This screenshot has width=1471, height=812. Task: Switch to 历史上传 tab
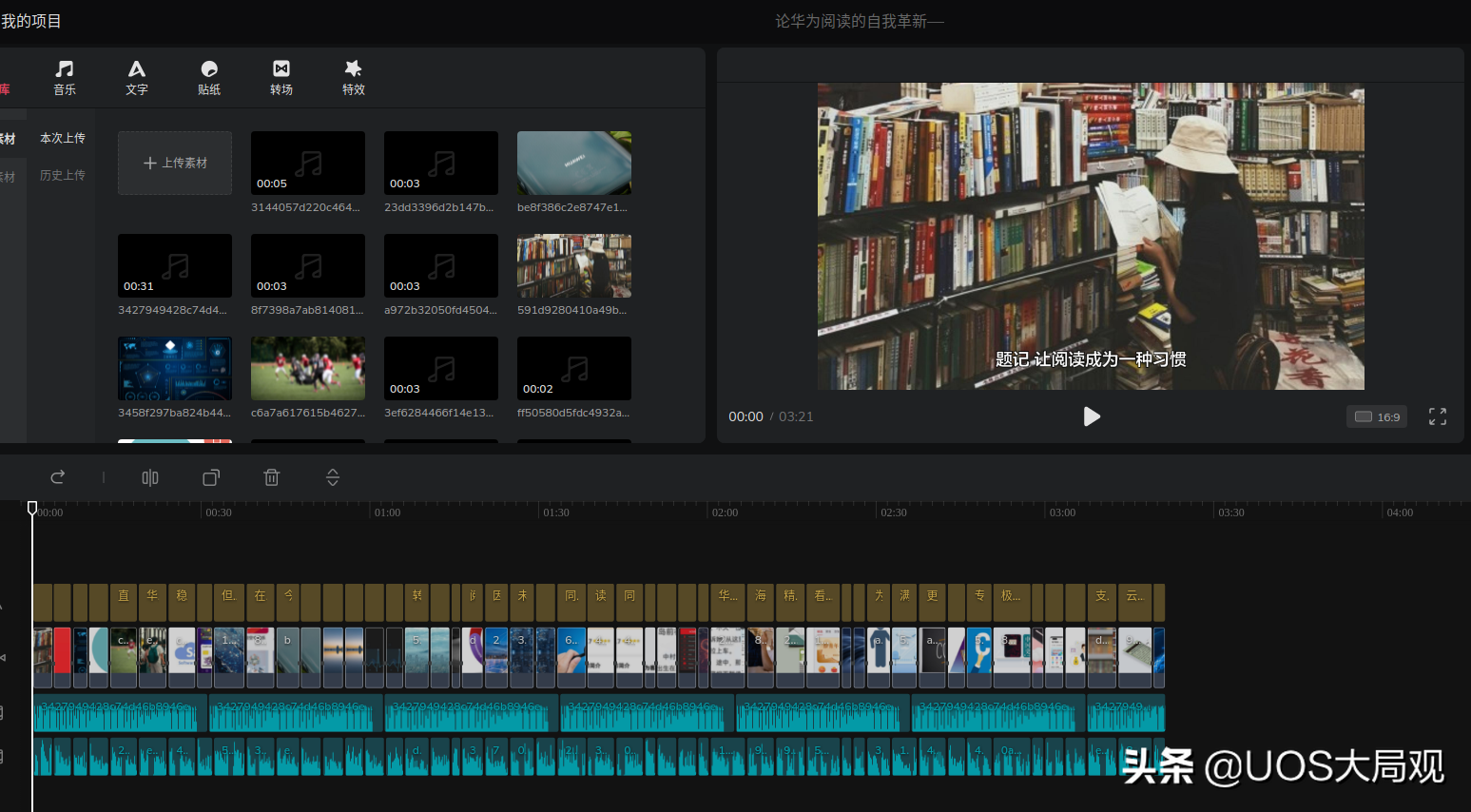[63, 175]
